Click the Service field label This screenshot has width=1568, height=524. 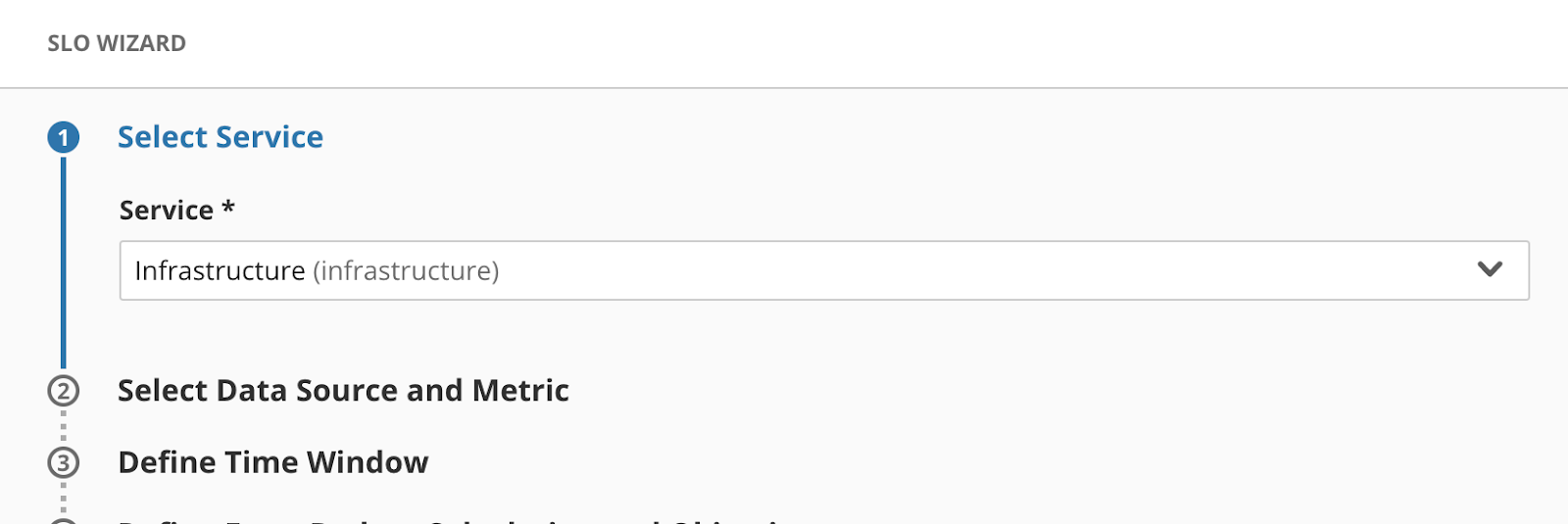click(167, 210)
